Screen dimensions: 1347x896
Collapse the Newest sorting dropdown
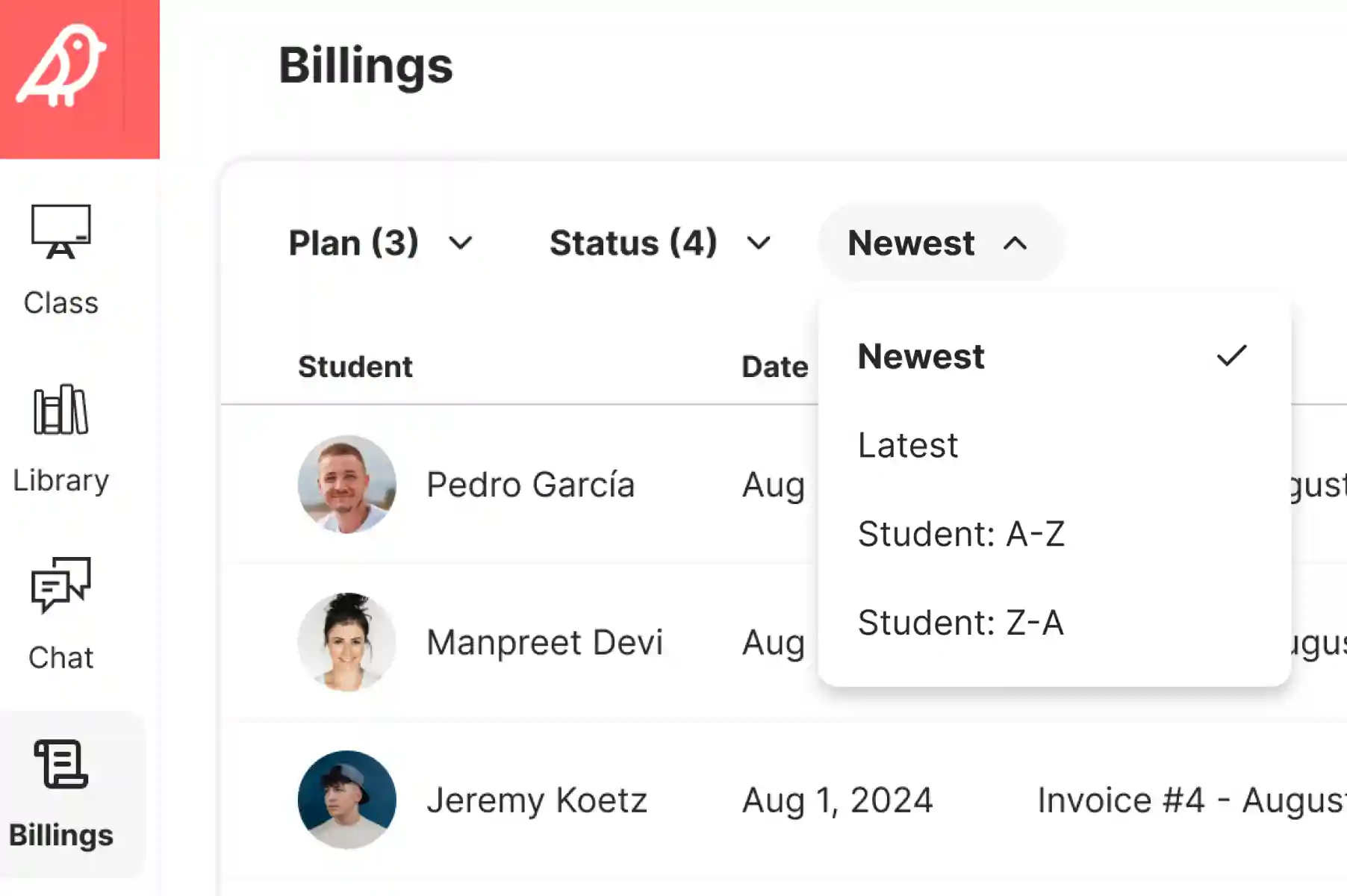click(x=937, y=243)
